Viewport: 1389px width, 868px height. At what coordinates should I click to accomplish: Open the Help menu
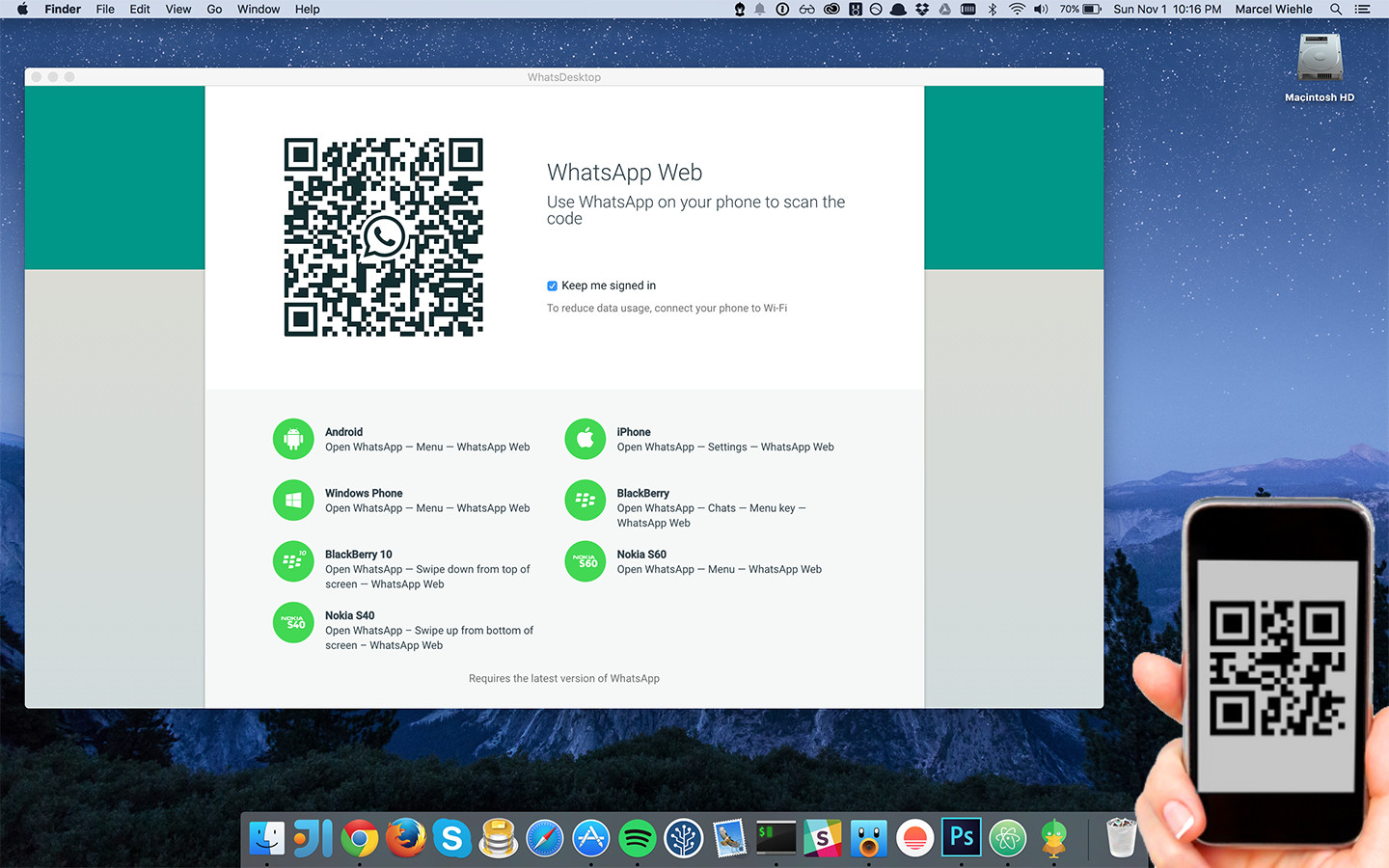tap(308, 9)
